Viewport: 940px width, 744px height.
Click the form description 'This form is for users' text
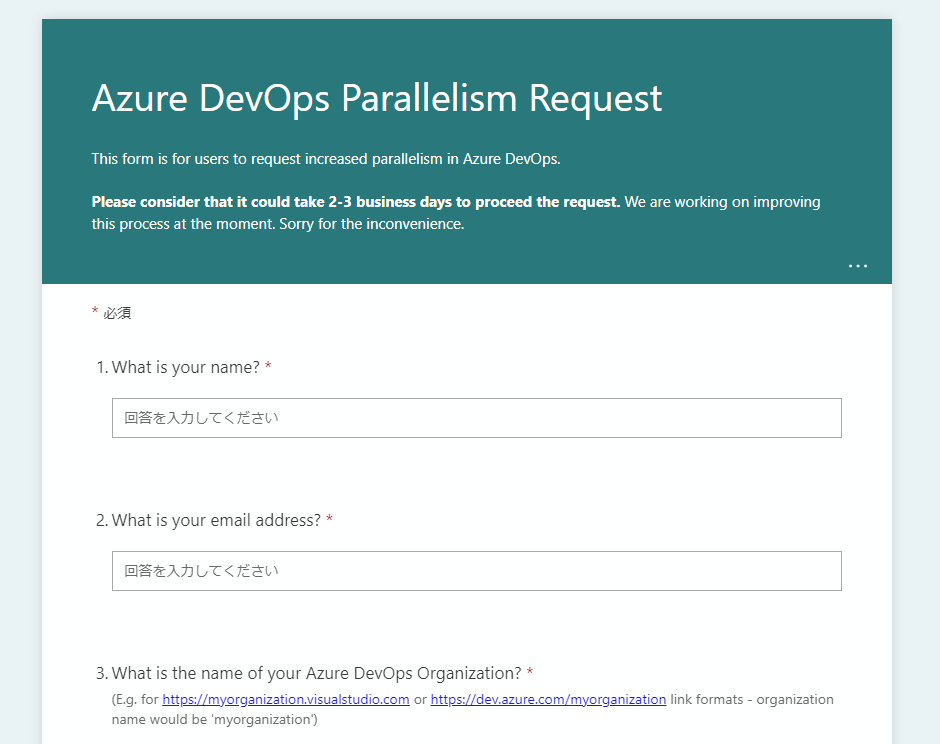click(x=326, y=159)
